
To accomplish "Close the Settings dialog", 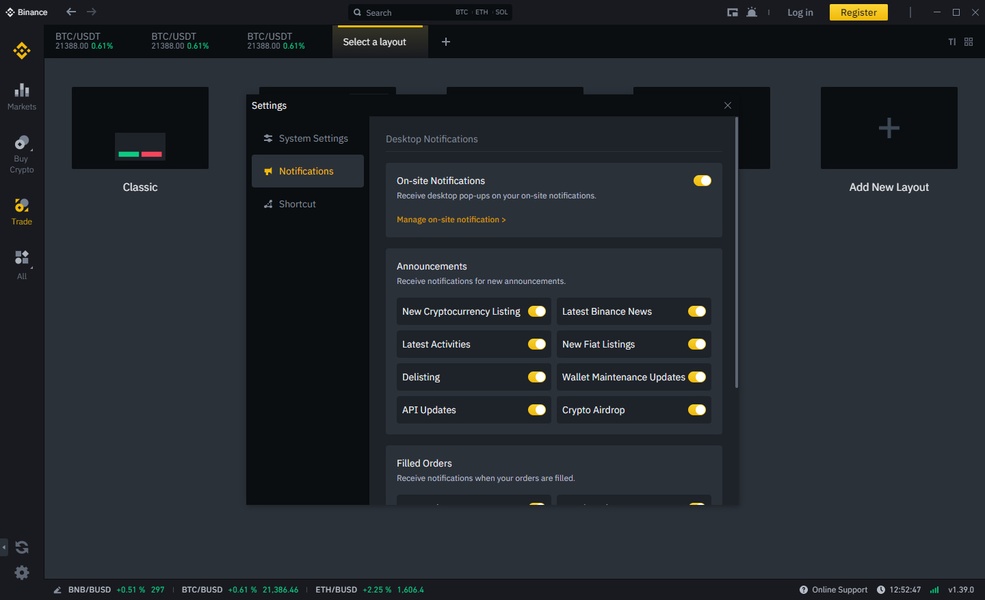I will coord(727,106).
